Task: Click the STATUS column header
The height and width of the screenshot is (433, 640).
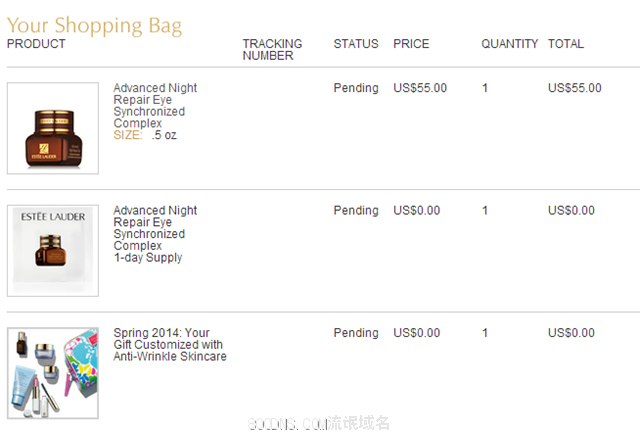Action: 356,44
